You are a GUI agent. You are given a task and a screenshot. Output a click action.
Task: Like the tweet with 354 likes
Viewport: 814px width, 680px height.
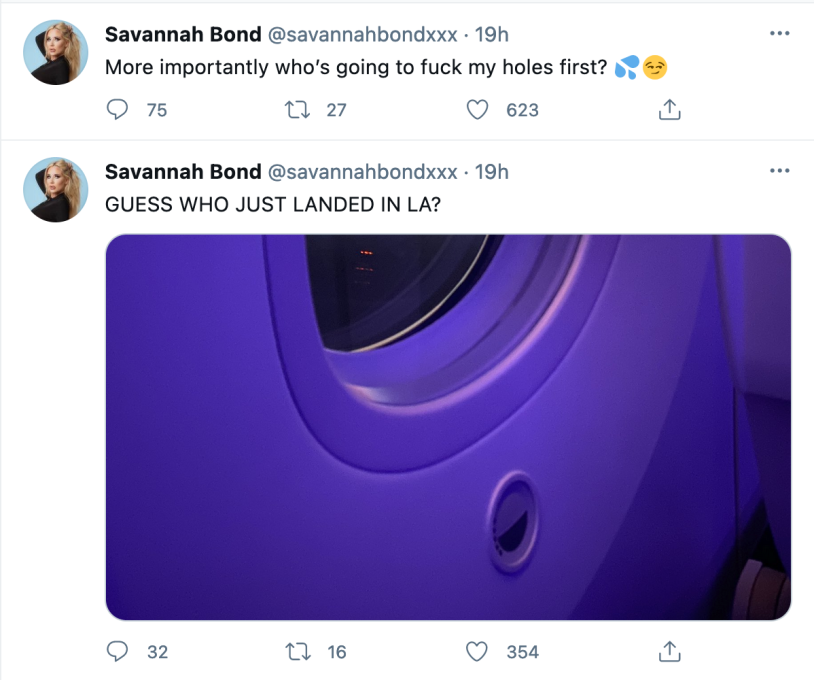coord(478,652)
